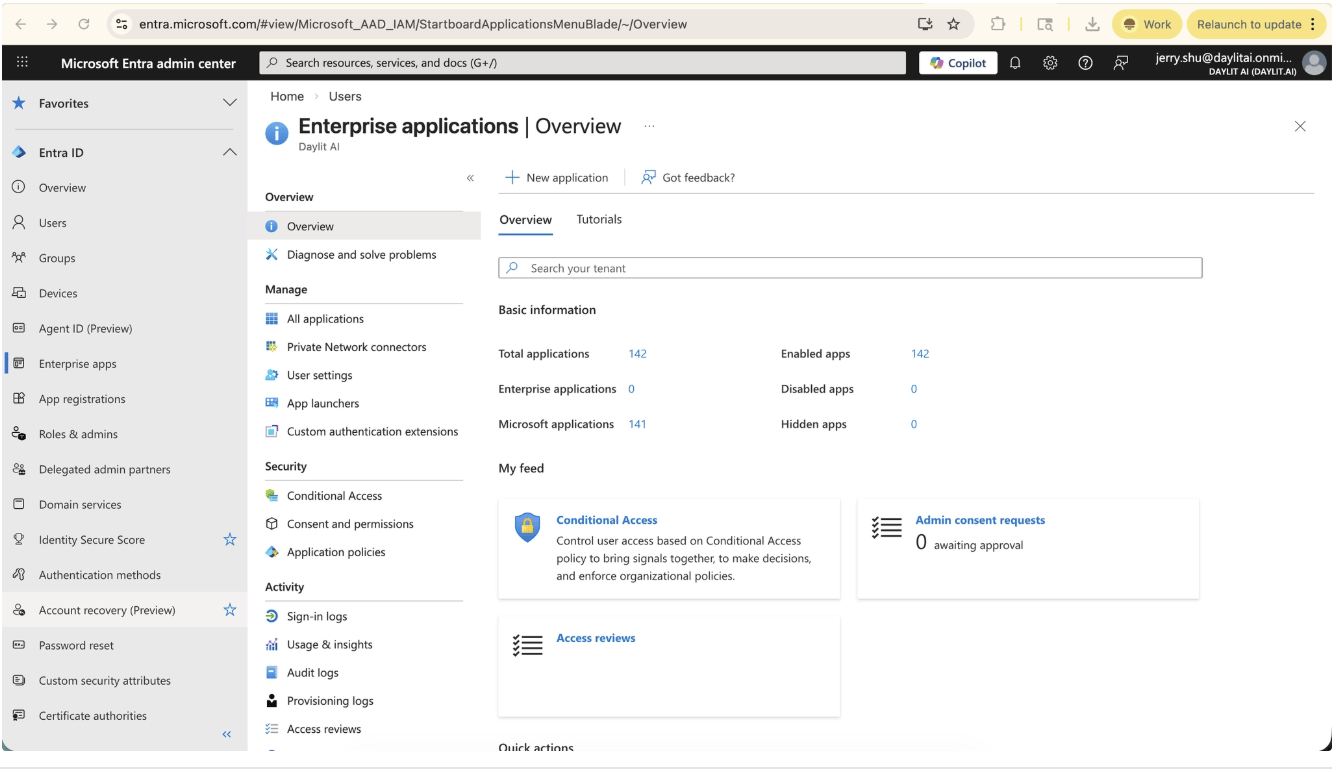Viewport: 1336px width, 772px height.
Task: Switch to the Tutorials tab
Action: click(599, 220)
